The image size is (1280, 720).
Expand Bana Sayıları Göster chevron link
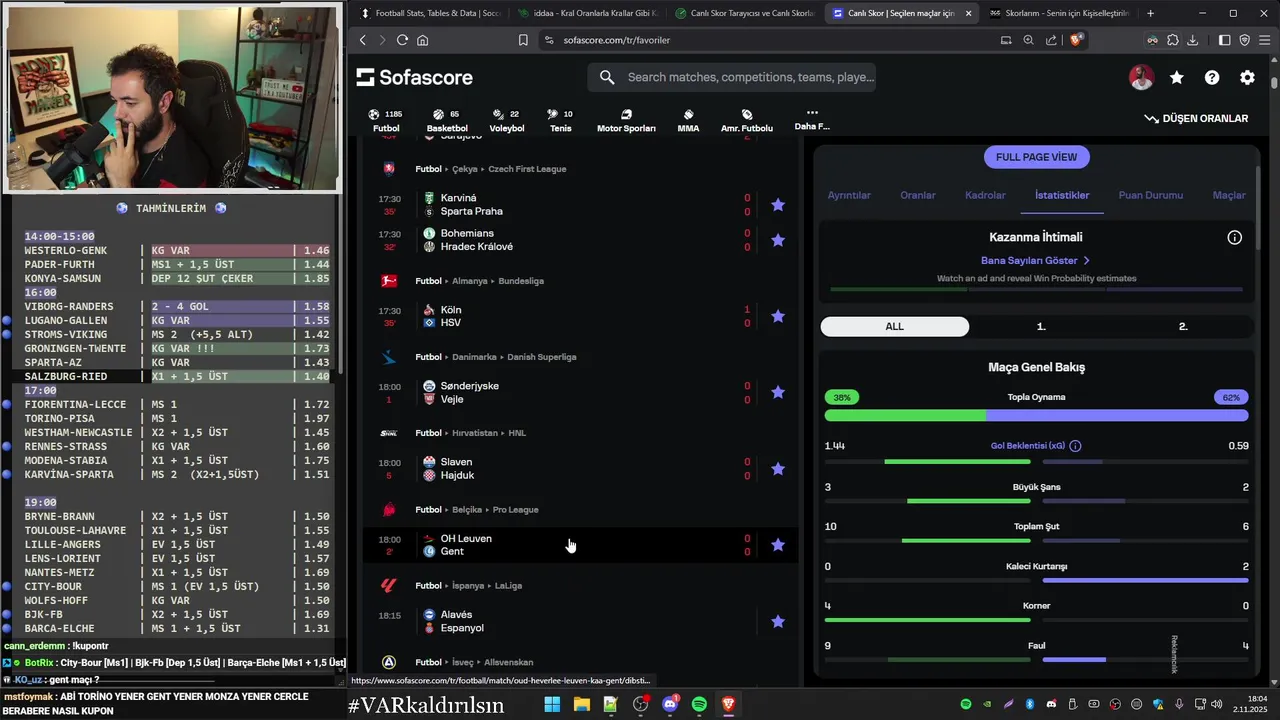click(x=1035, y=260)
